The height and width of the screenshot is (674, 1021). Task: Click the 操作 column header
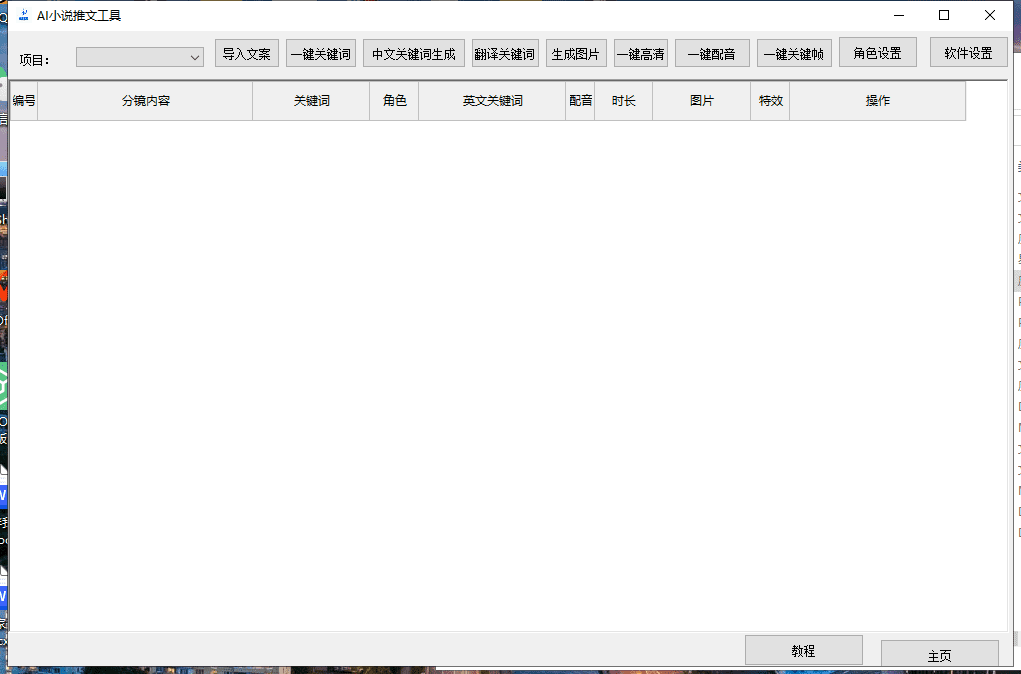(877, 100)
